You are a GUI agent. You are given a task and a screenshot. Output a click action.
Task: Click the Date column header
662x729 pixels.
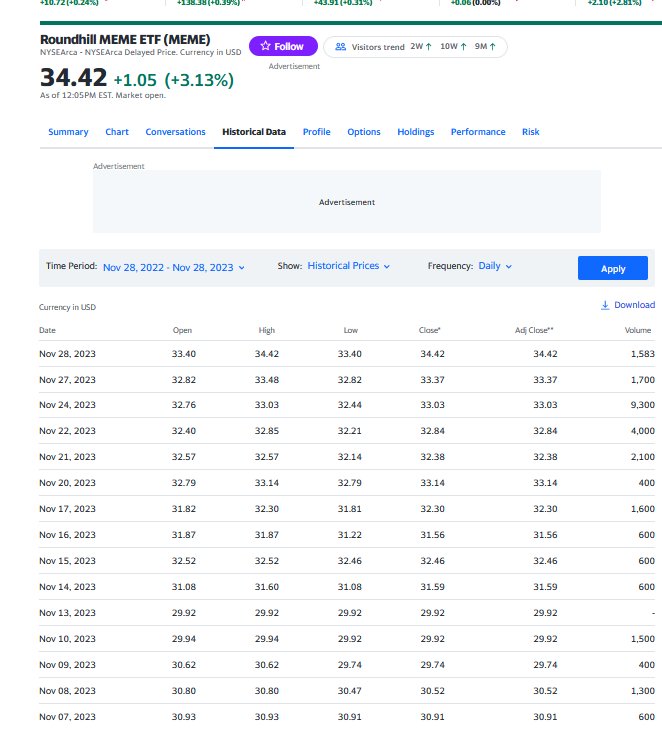47,330
